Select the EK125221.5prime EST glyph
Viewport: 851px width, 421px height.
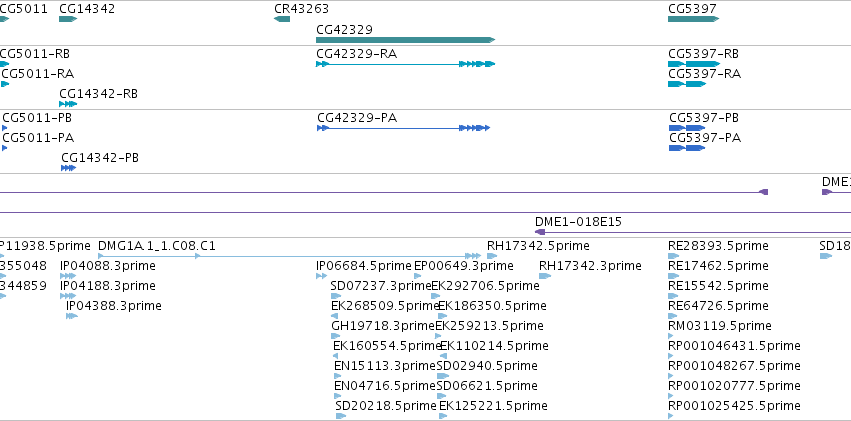click(443, 416)
